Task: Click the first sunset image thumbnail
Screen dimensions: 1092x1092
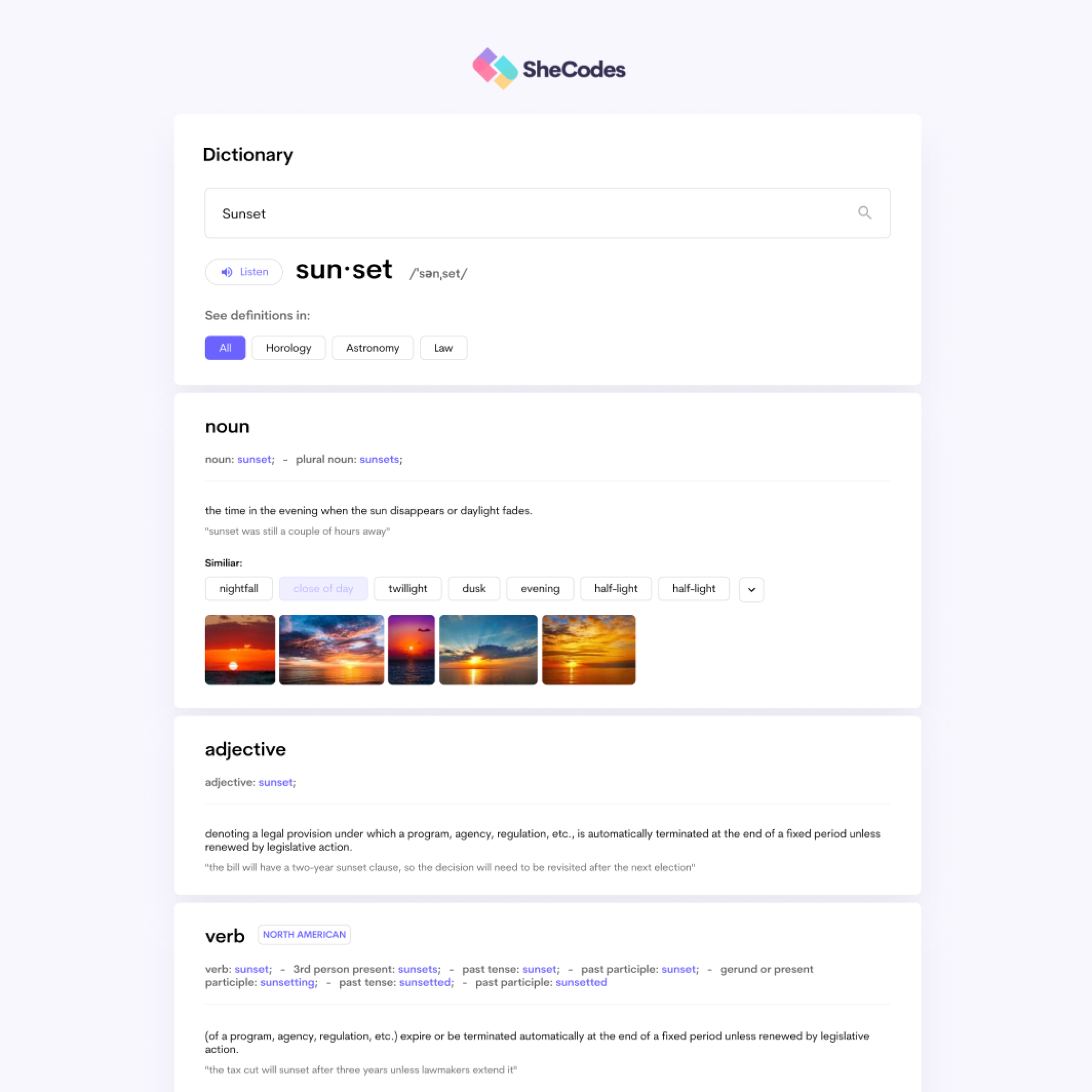Action: click(x=239, y=649)
